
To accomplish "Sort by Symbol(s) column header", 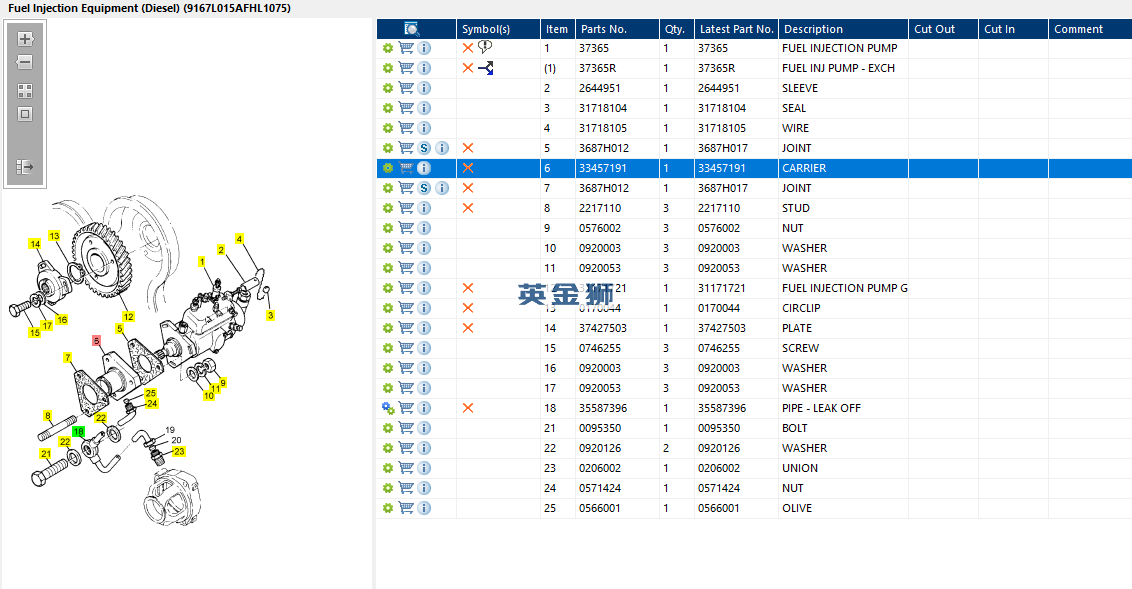I will (498, 29).
